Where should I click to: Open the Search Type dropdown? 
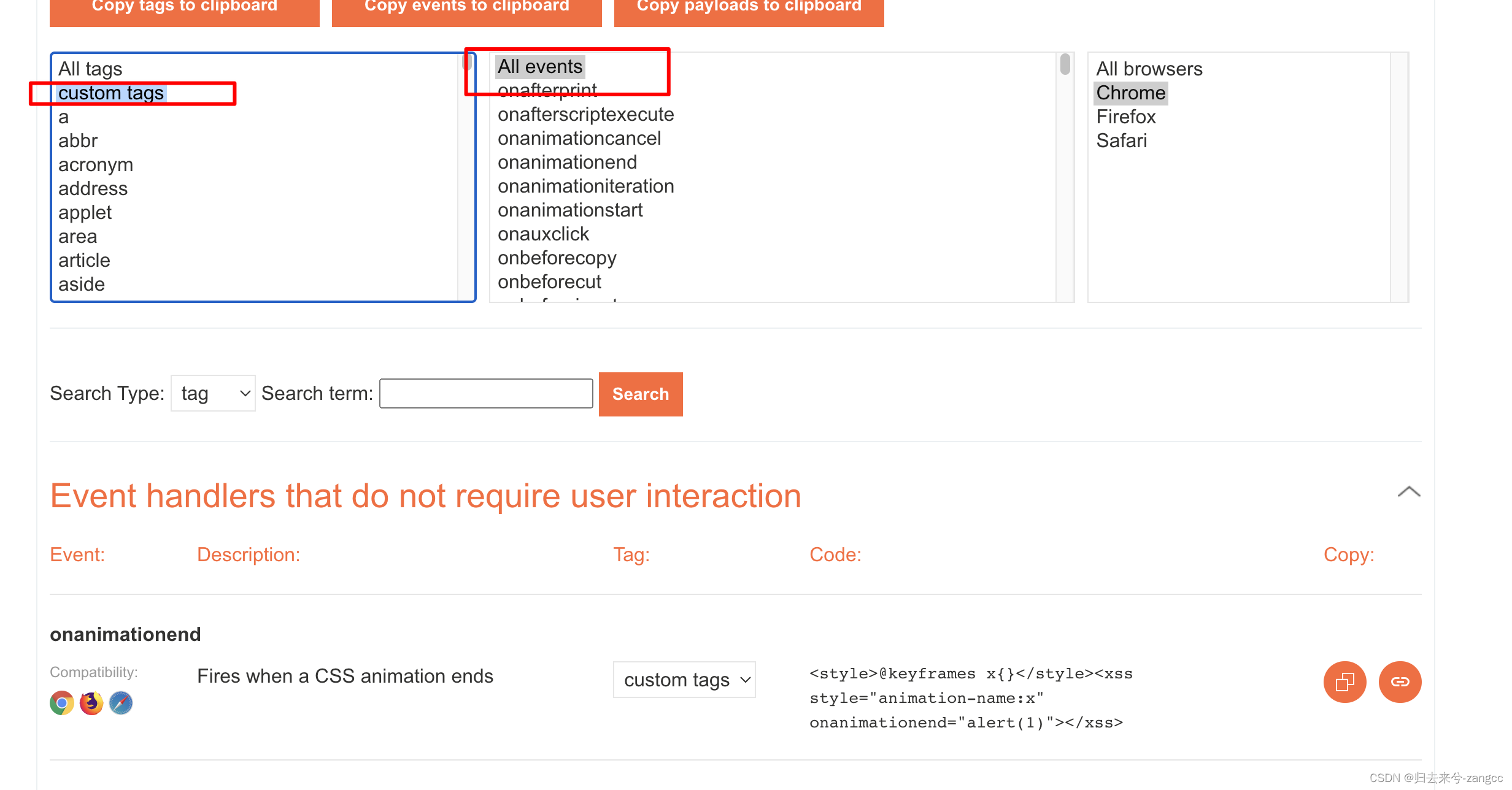tap(213, 393)
